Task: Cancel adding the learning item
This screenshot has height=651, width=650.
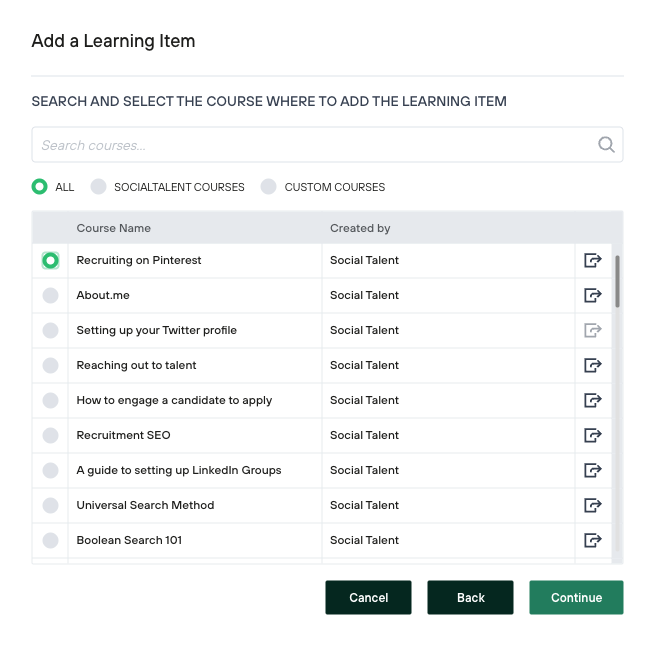Action: (368, 597)
